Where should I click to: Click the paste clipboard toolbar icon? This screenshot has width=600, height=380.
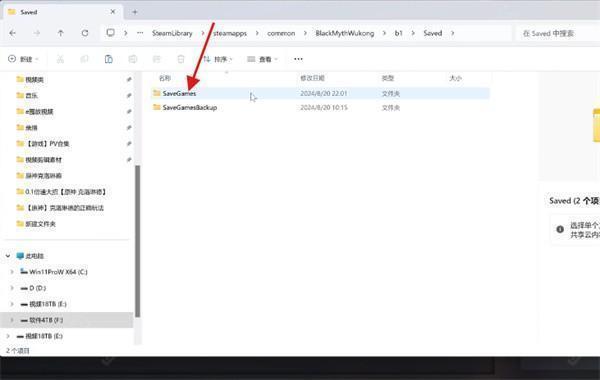108,59
